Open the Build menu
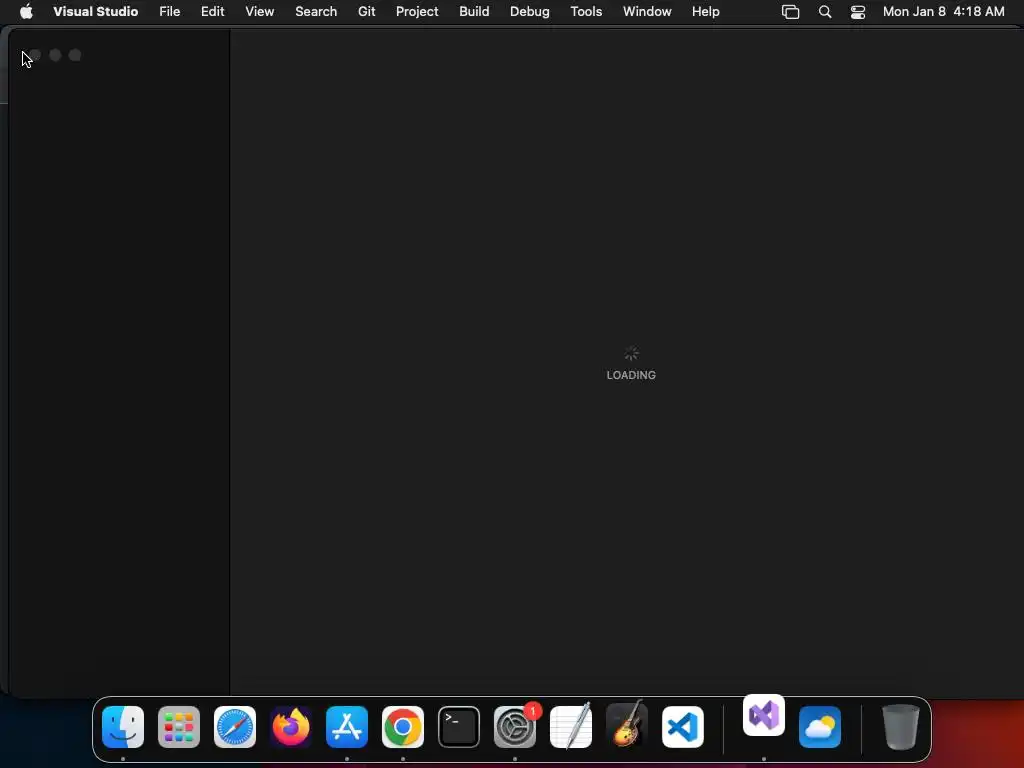 (x=474, y=12)
